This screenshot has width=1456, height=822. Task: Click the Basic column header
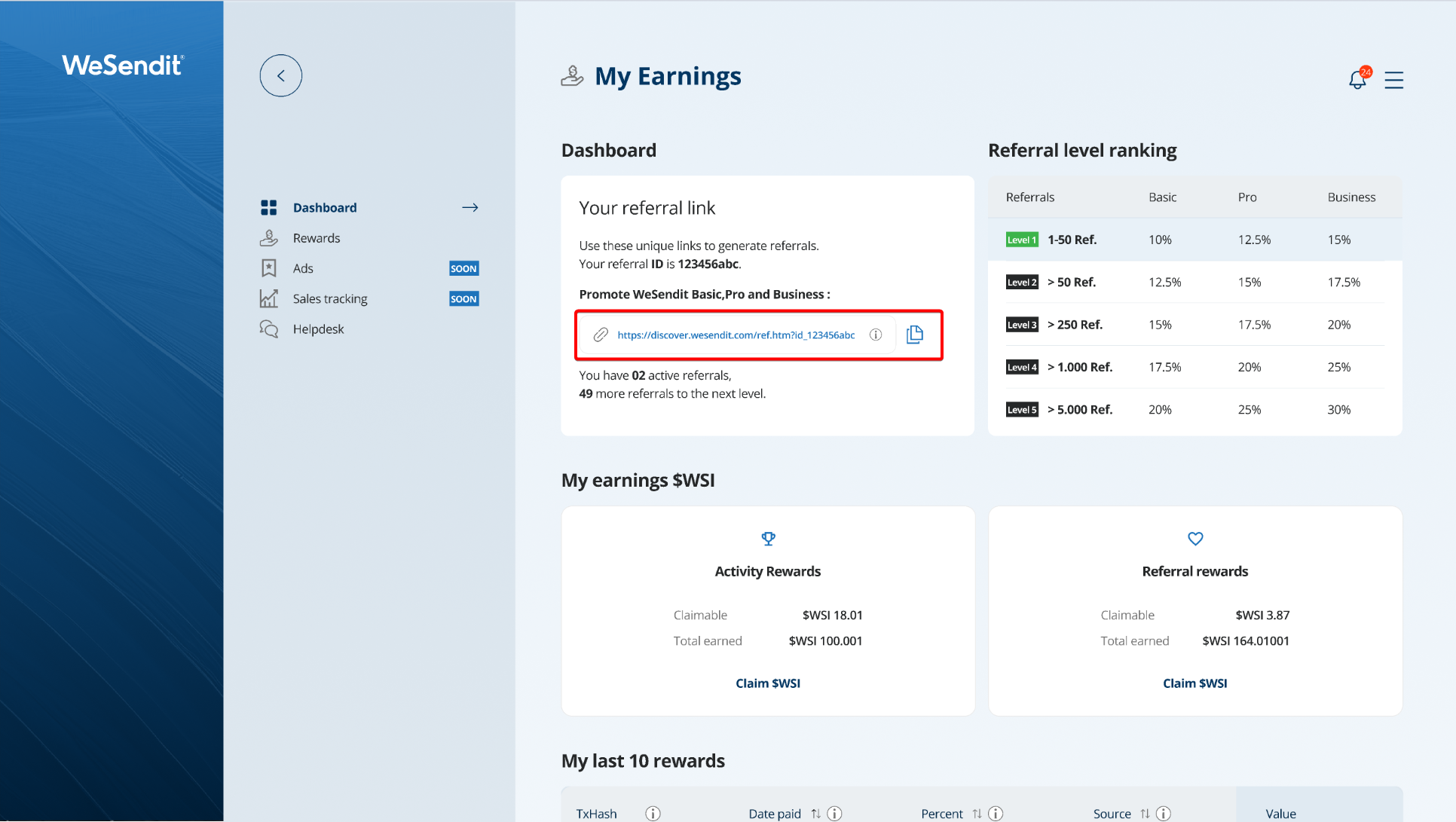pyautogui.click(x=1162, y=197)
